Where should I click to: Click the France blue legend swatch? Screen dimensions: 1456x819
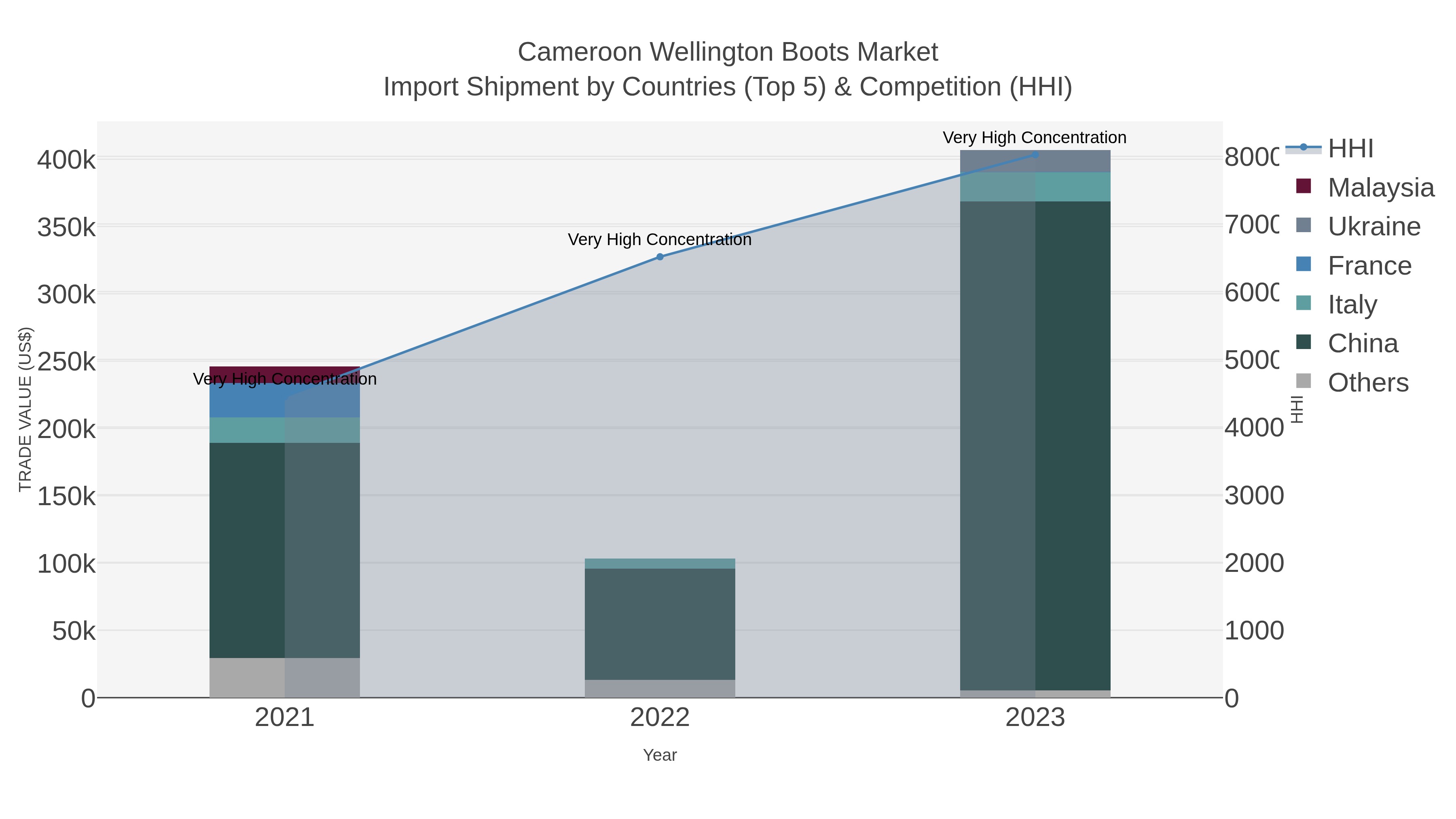pos(1304,263)
